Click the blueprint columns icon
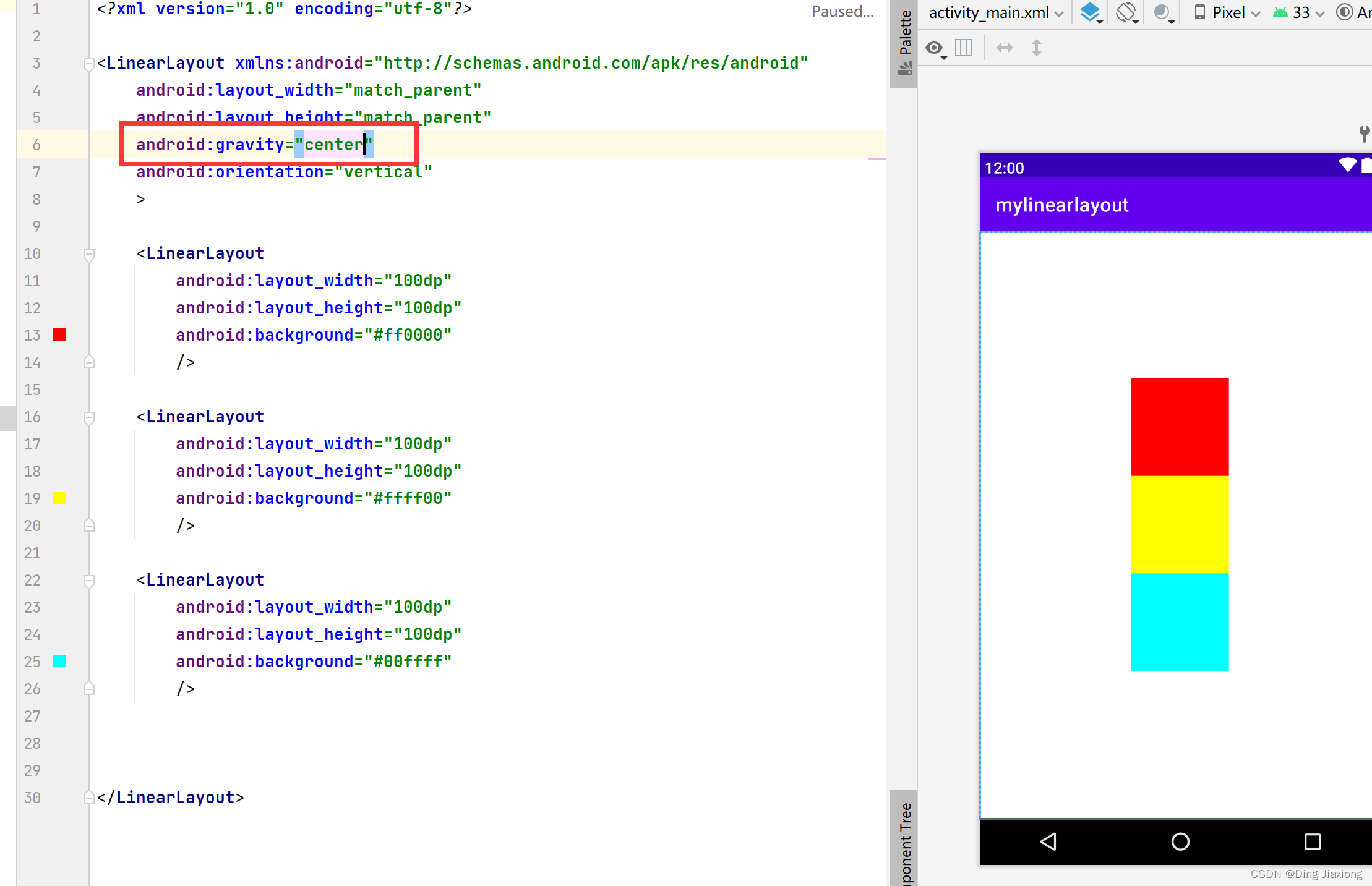This screenshot has width=1372, height=886. [964, 48]
